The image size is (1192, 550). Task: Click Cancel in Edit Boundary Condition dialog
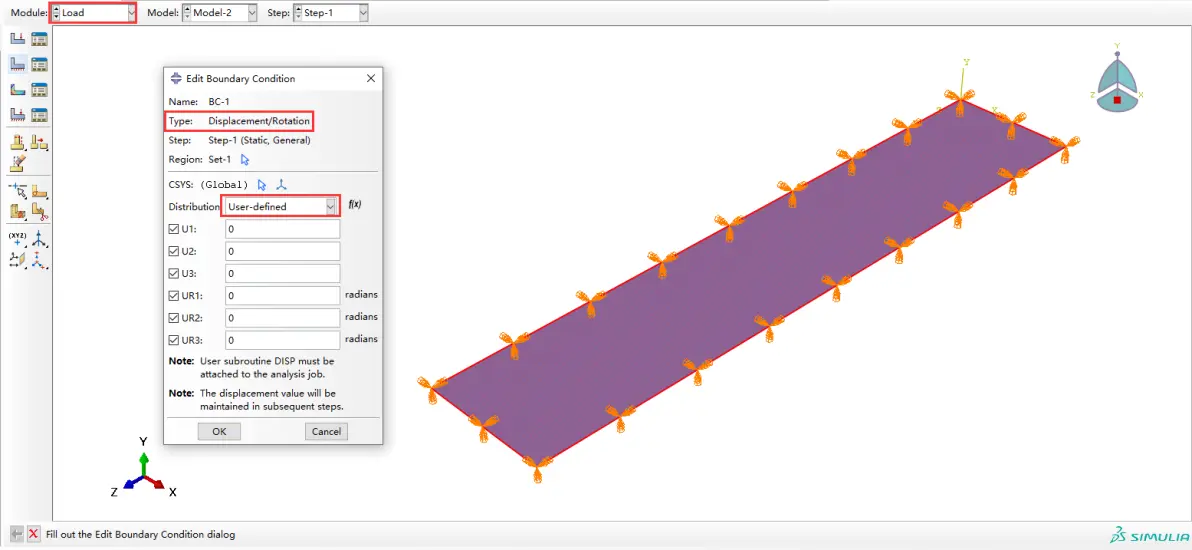pyautogui.click(x=326, y=431)
